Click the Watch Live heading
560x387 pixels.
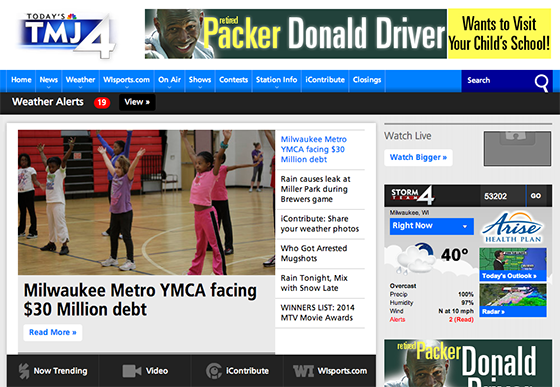coord(408,136)
